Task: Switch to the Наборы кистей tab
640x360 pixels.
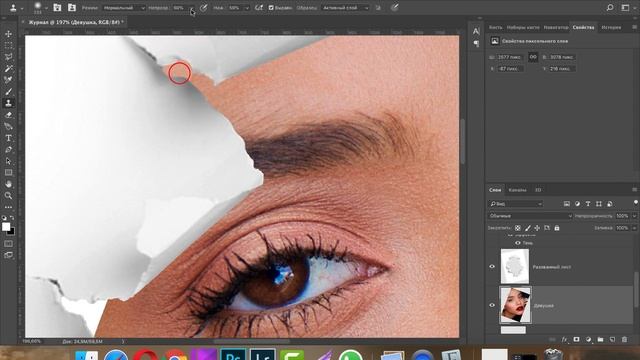Action: (x=523, y=27)
